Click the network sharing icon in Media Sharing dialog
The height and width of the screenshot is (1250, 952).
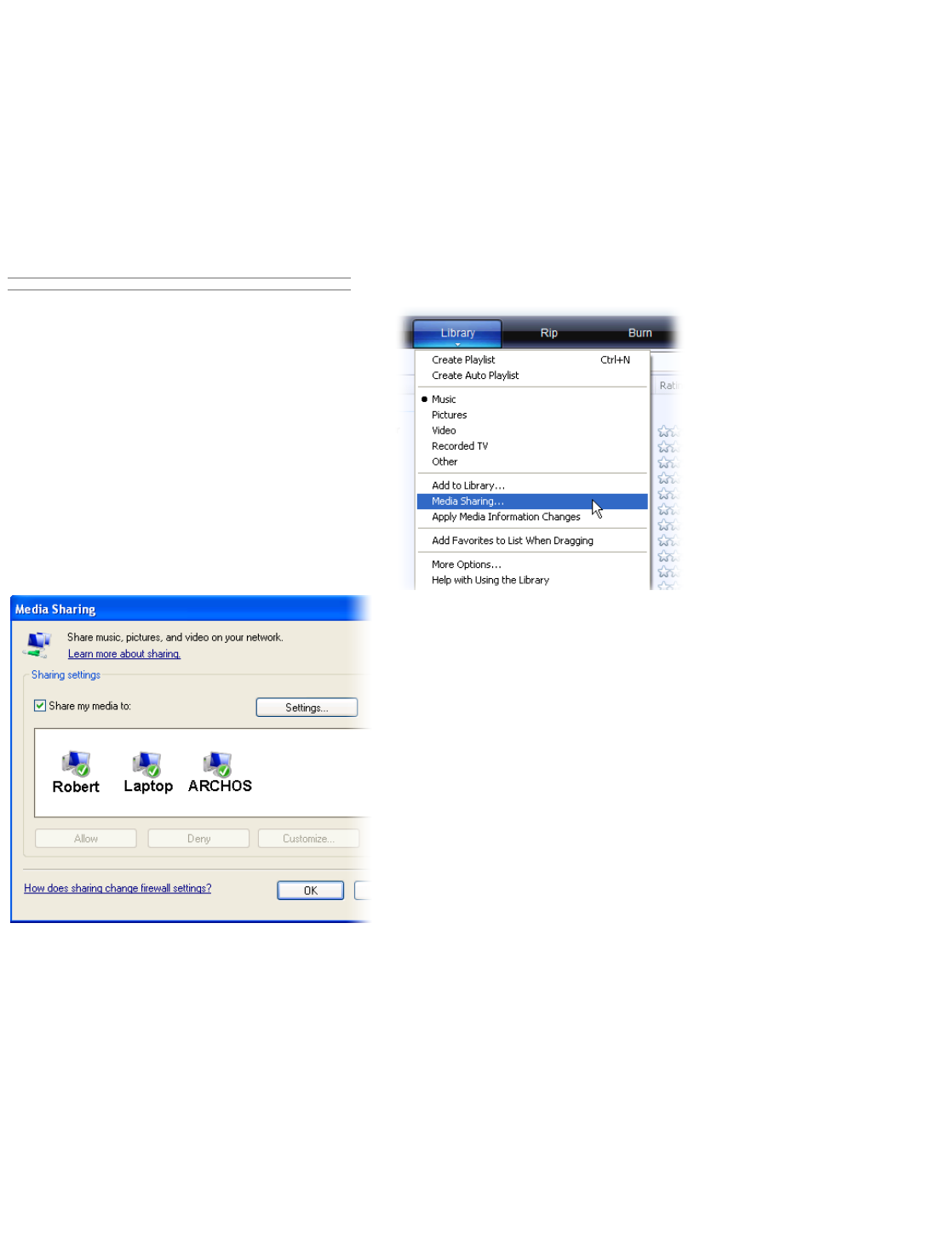point(37,645)
